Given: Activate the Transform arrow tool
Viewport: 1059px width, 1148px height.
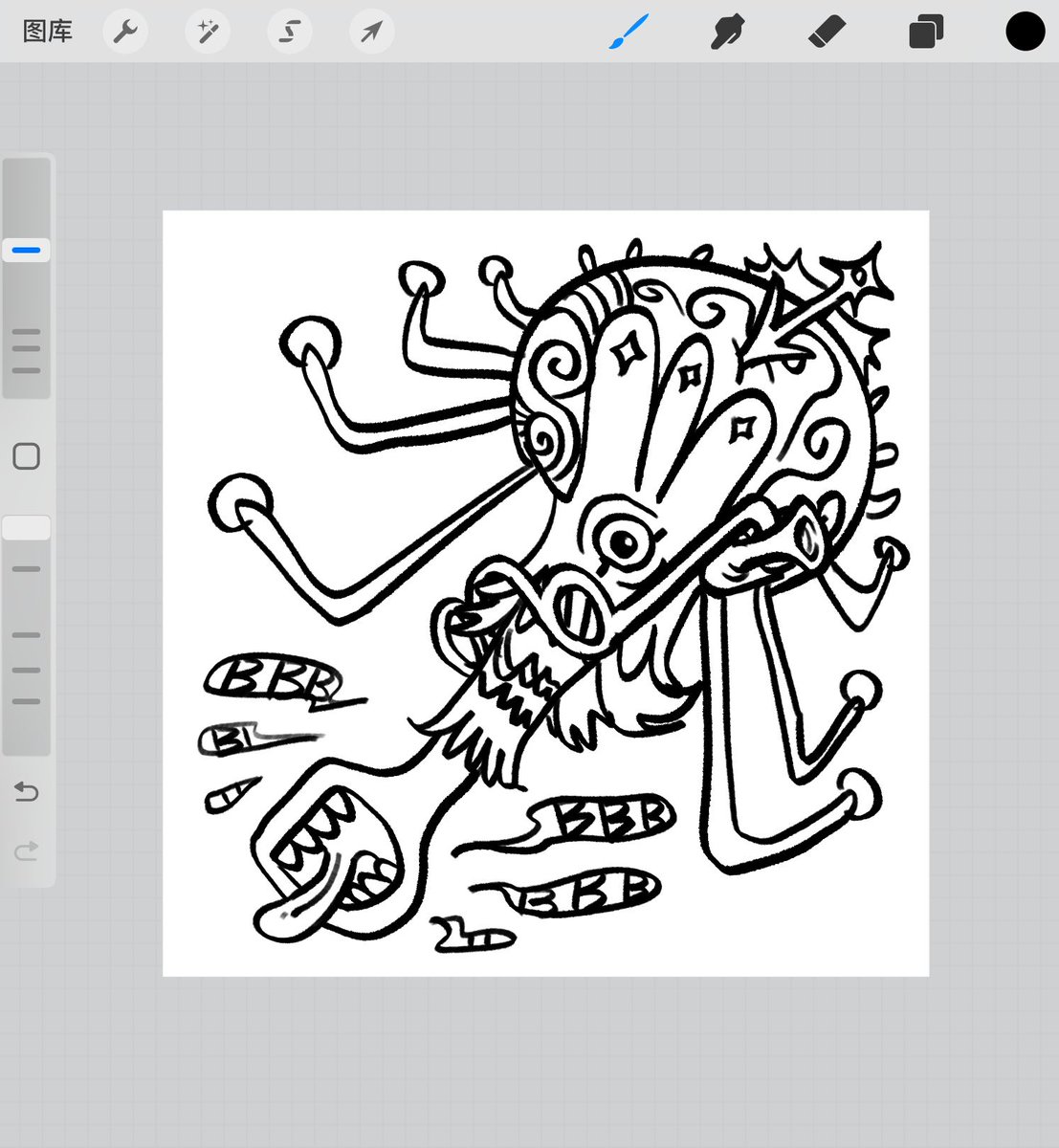Looking at the screenshot, I should click(371, 32).
